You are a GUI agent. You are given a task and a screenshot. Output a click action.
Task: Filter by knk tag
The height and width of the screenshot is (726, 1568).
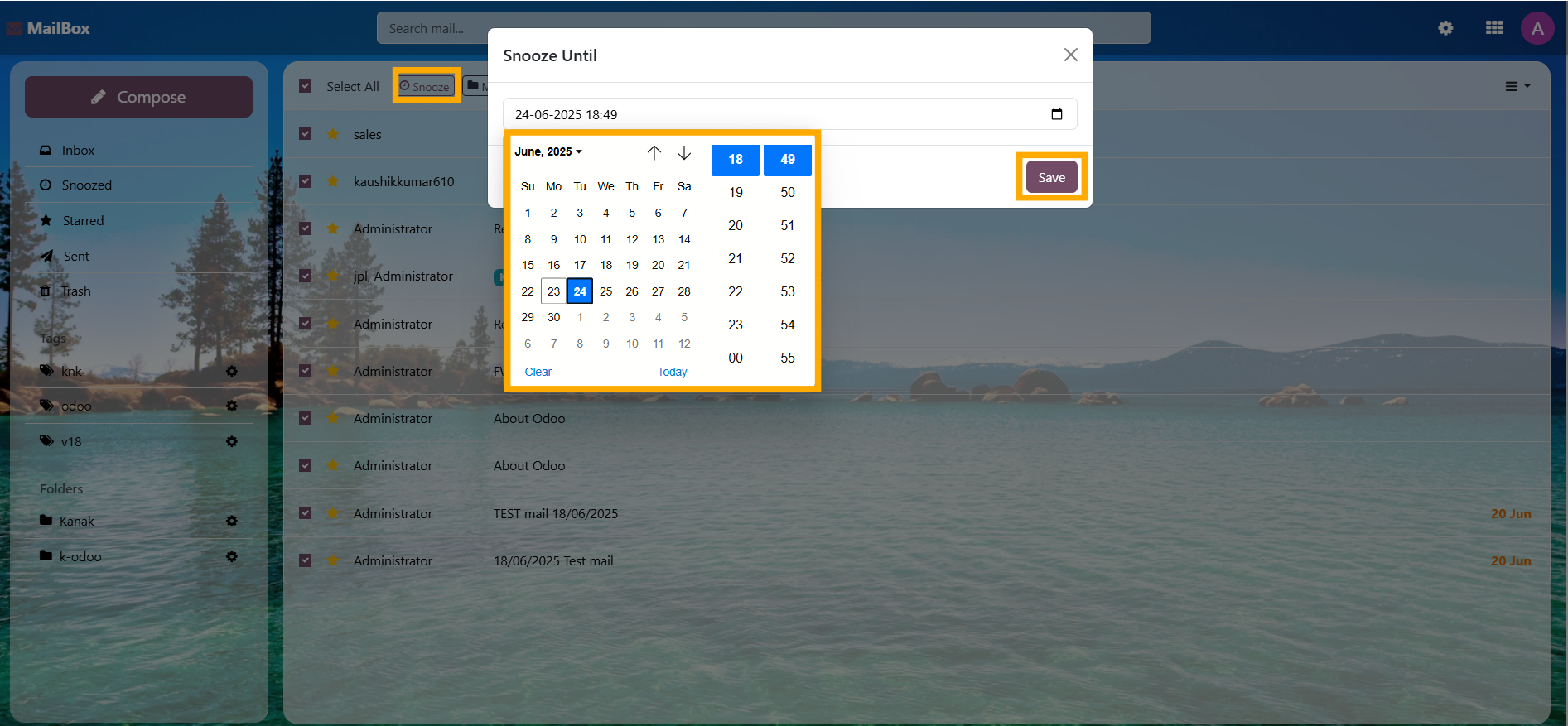tap(71, 371)
